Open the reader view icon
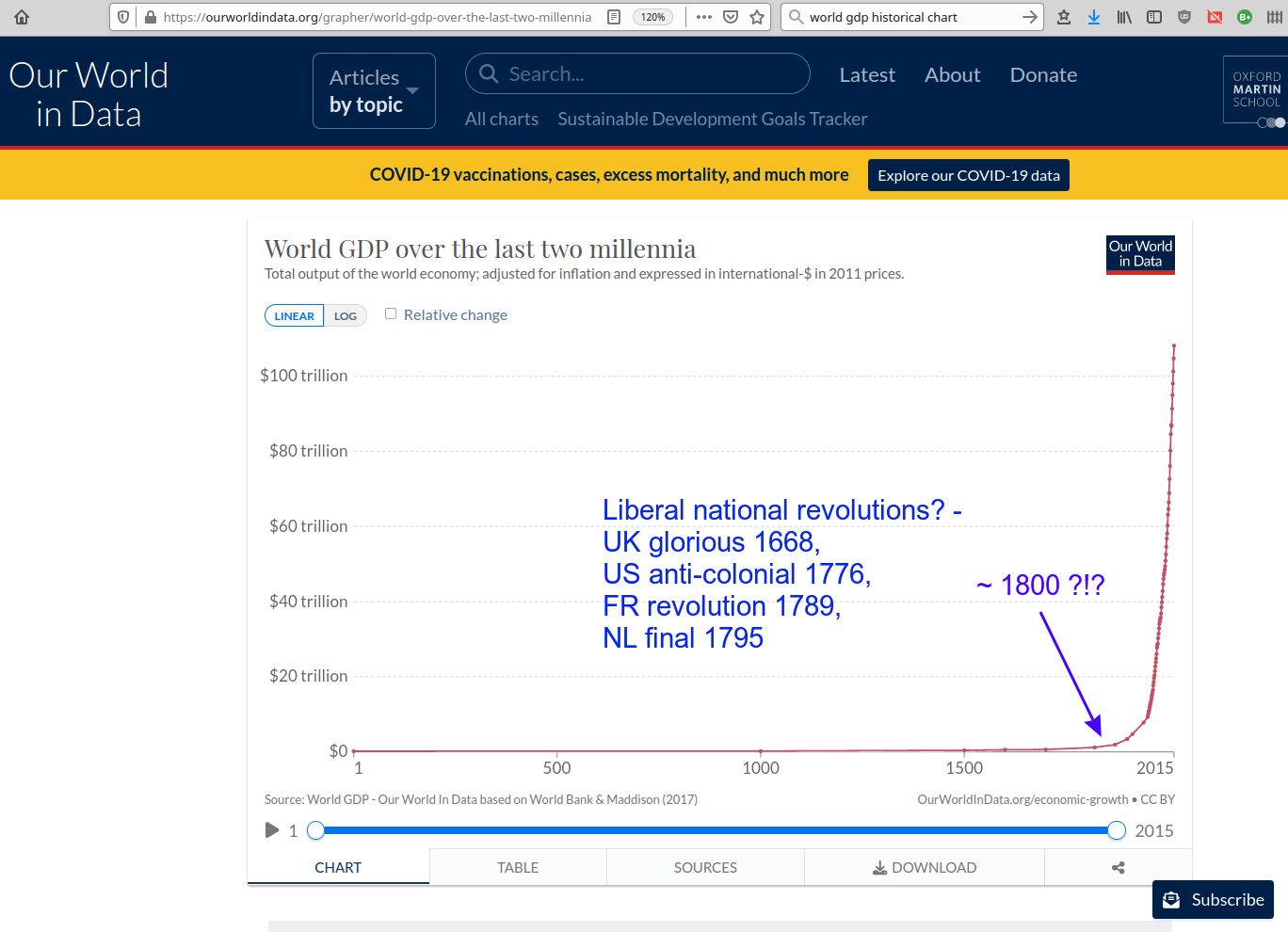 point(614,17)
